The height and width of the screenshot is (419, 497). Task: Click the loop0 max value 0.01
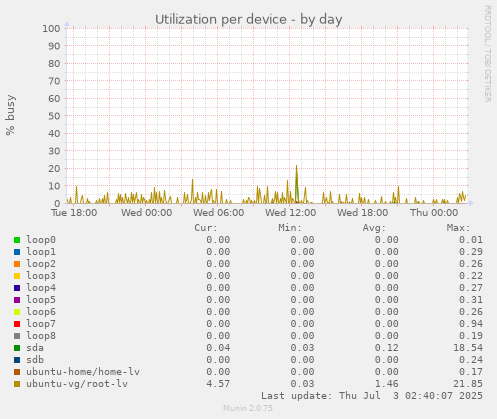[x=471, y=240]
